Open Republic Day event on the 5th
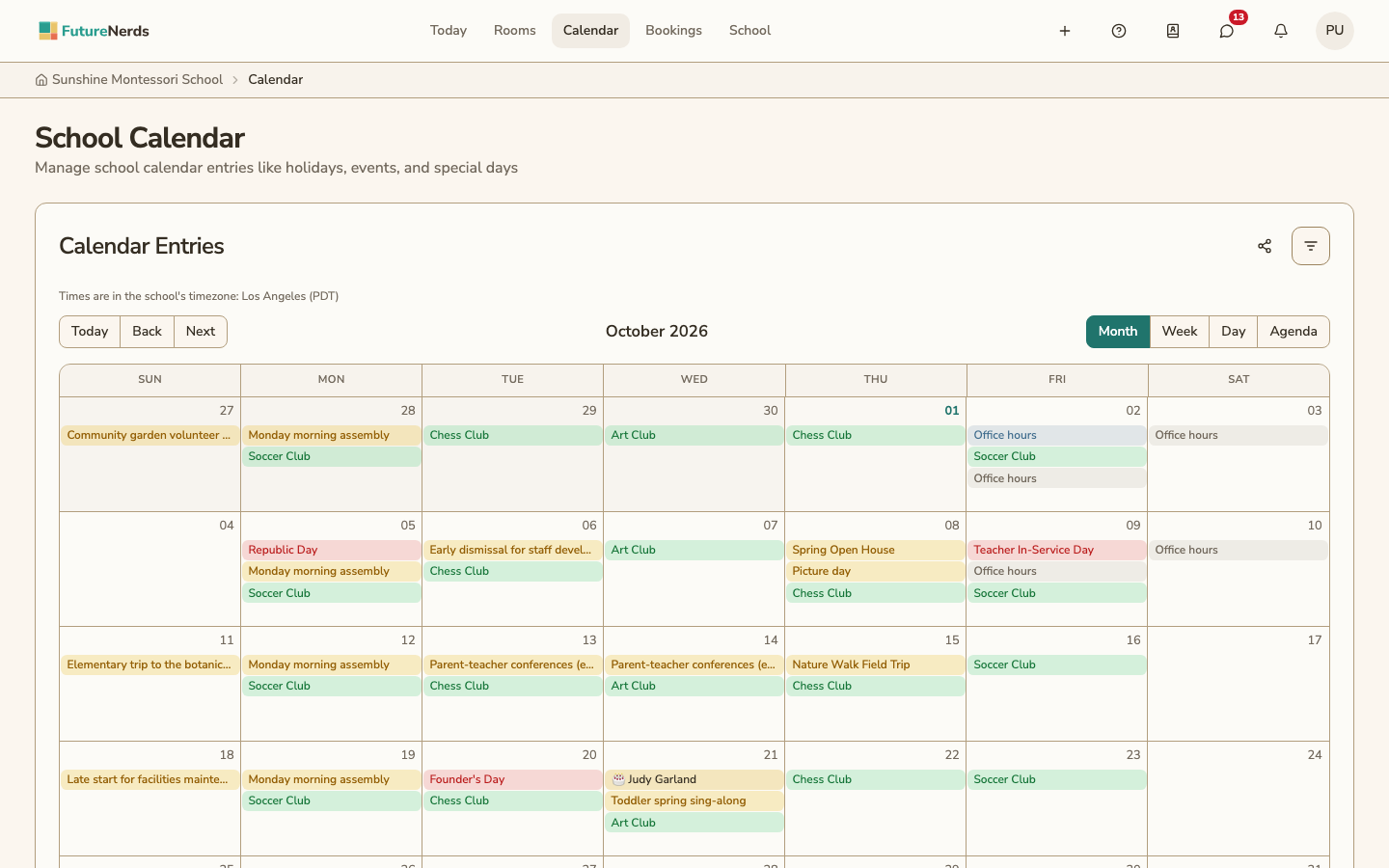This screenshot has height=868, width=1389. pos(332,550)
